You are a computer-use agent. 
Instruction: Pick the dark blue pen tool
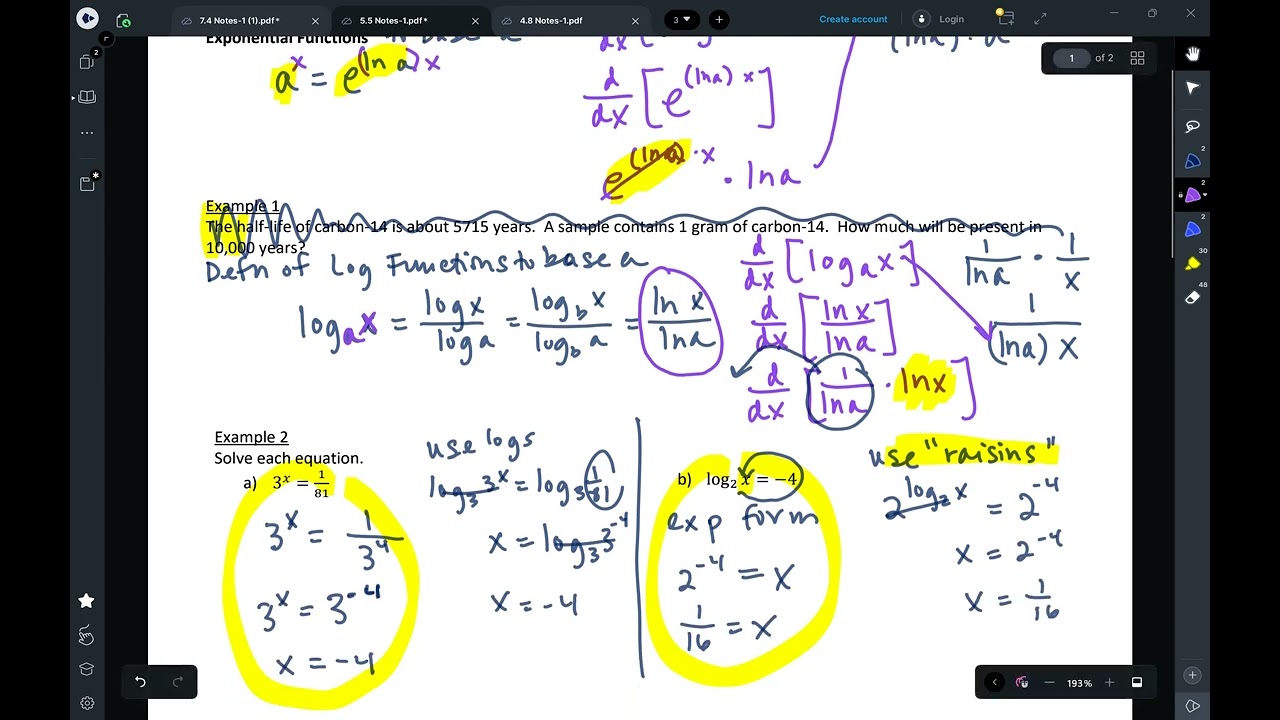pyautogui.click(x=1192, y=161)
